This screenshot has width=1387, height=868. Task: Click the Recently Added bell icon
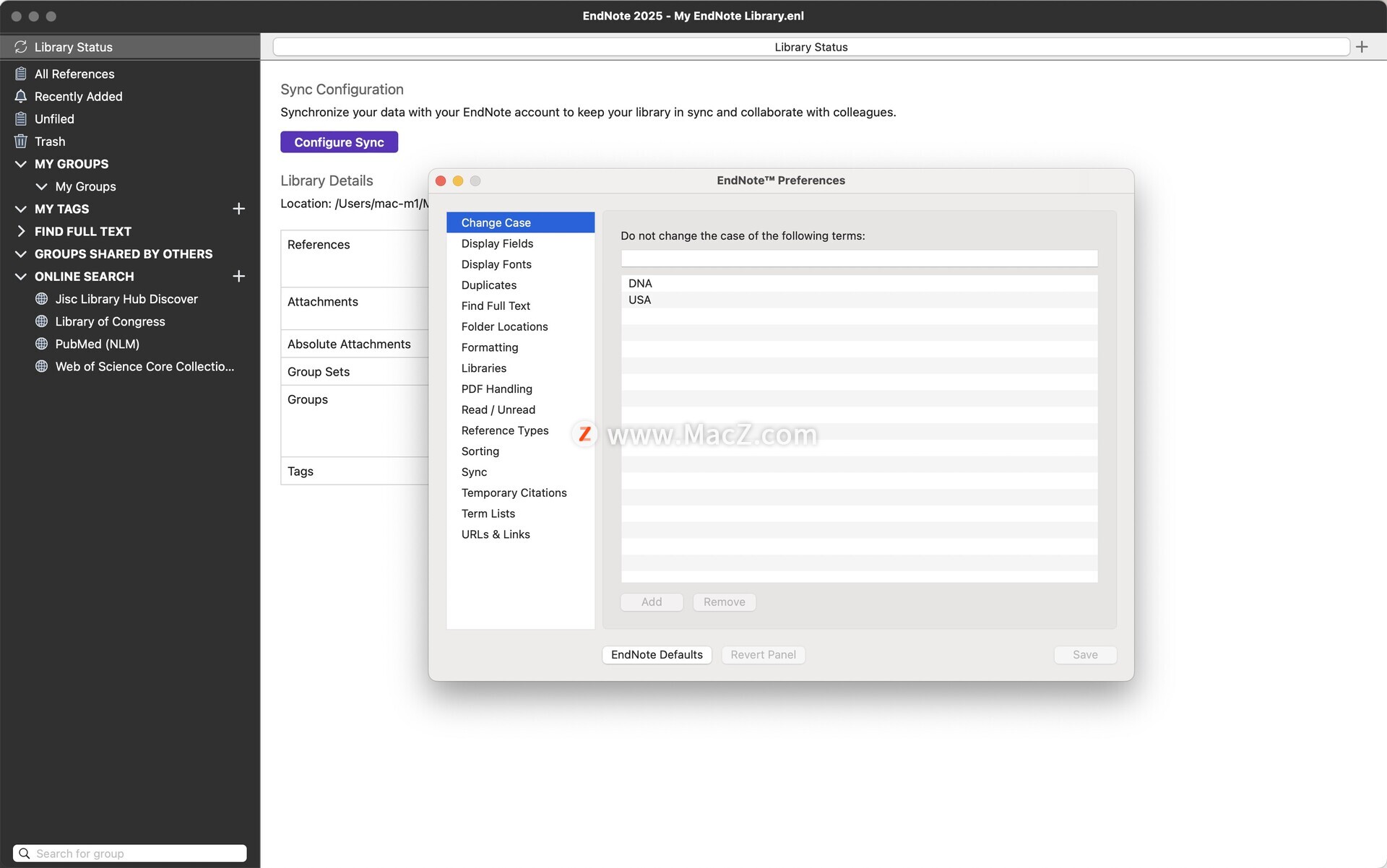pyautogui.click(x=21, y=96)
